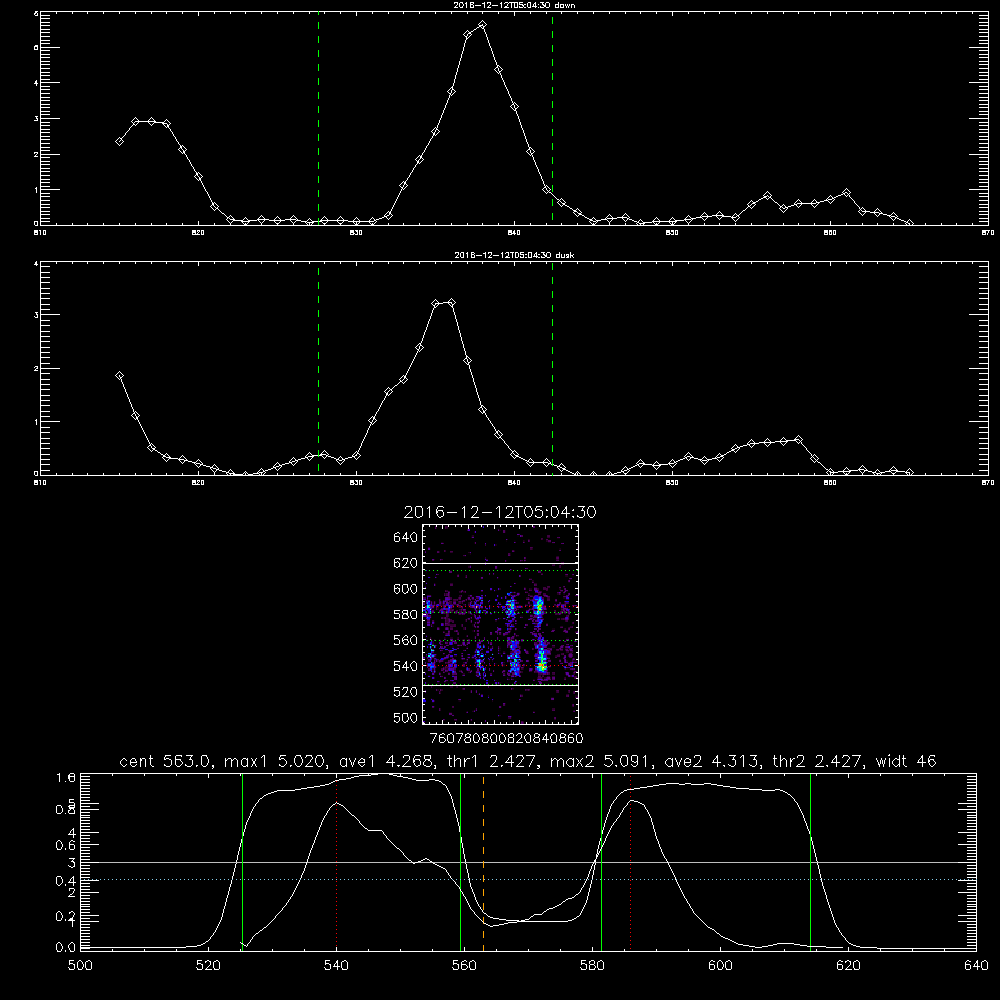Click the large "2016-12-12T05:04:30" title above the image

(x=500, y=512)
